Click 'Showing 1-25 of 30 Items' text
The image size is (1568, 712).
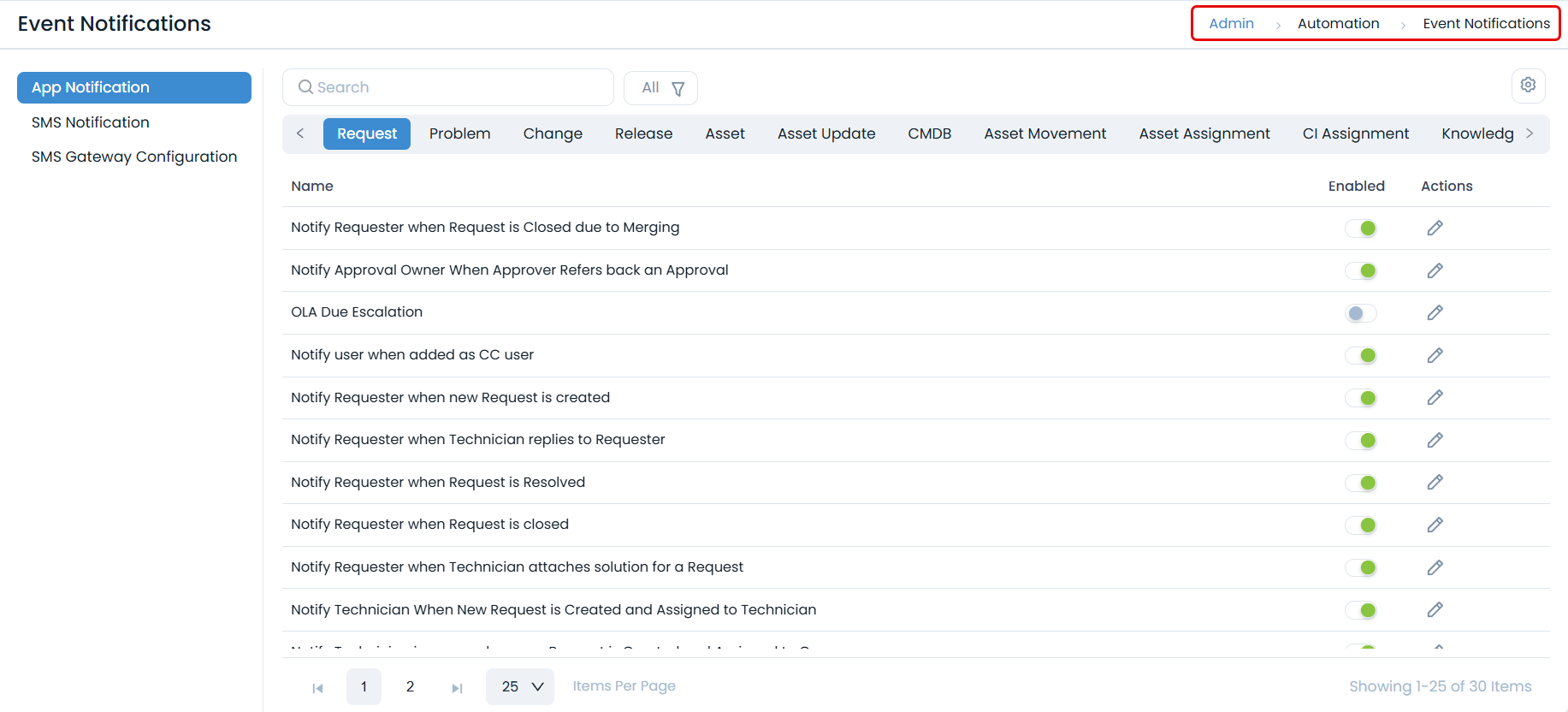click(x=1440, y=686)
